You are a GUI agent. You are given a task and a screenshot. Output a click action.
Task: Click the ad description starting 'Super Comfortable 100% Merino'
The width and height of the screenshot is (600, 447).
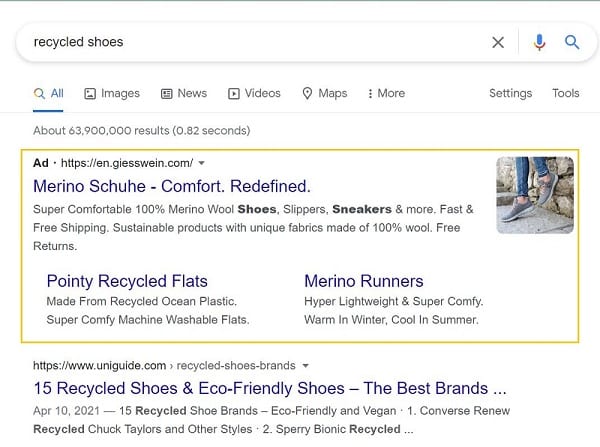coord(253,228)
